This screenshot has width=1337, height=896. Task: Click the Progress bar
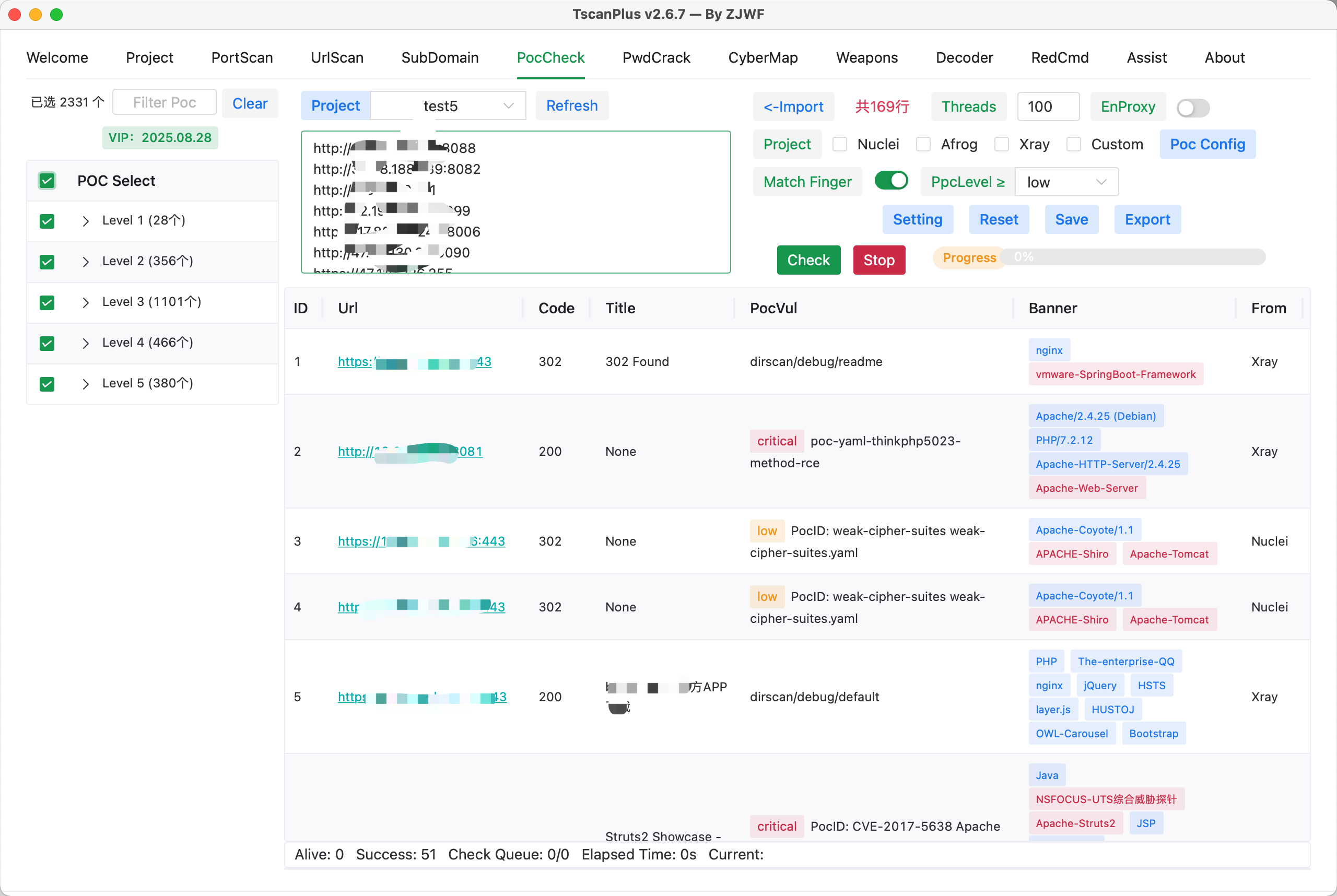1133,258
